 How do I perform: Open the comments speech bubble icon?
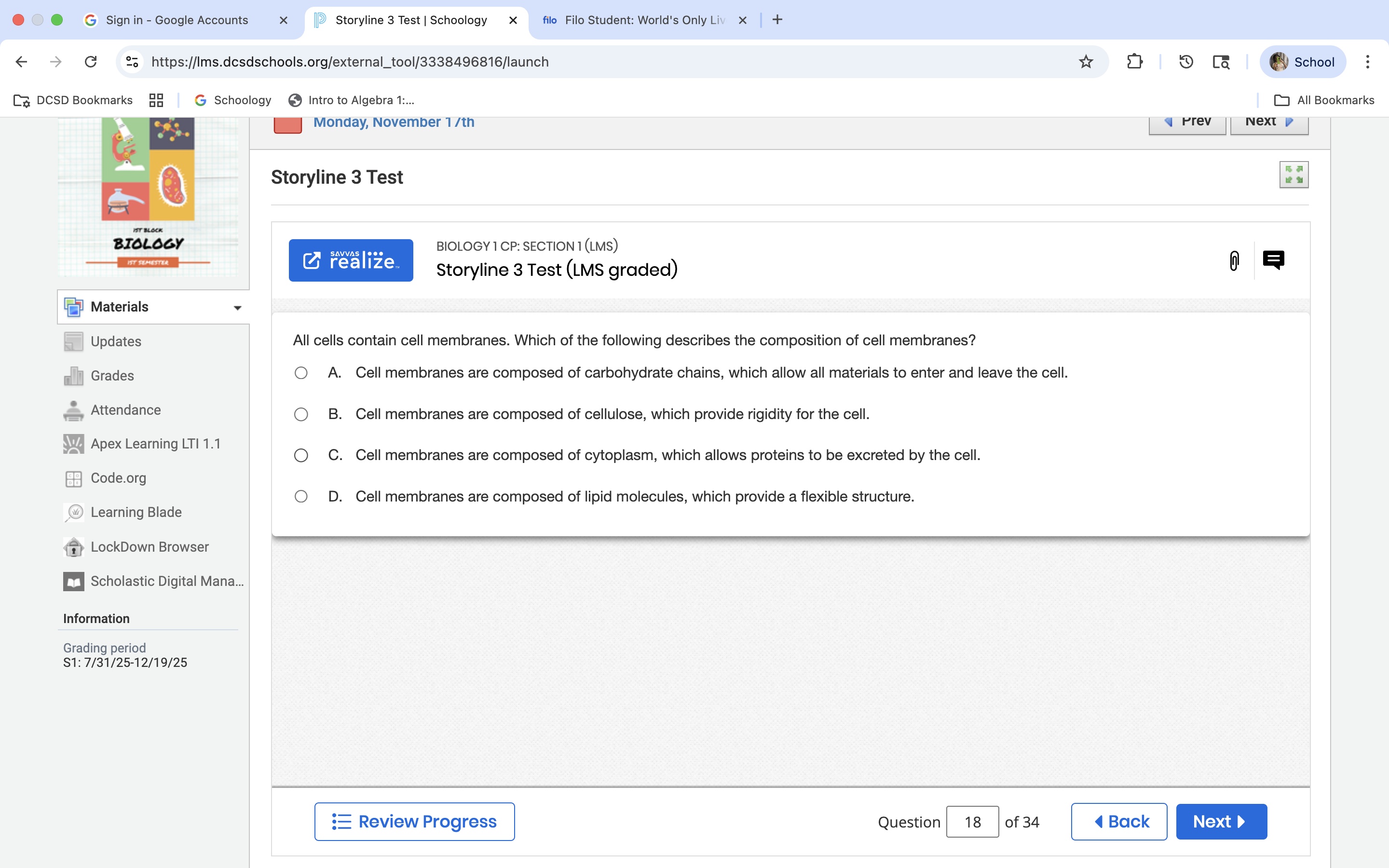pyautogui.click(x=1273, y=260)
